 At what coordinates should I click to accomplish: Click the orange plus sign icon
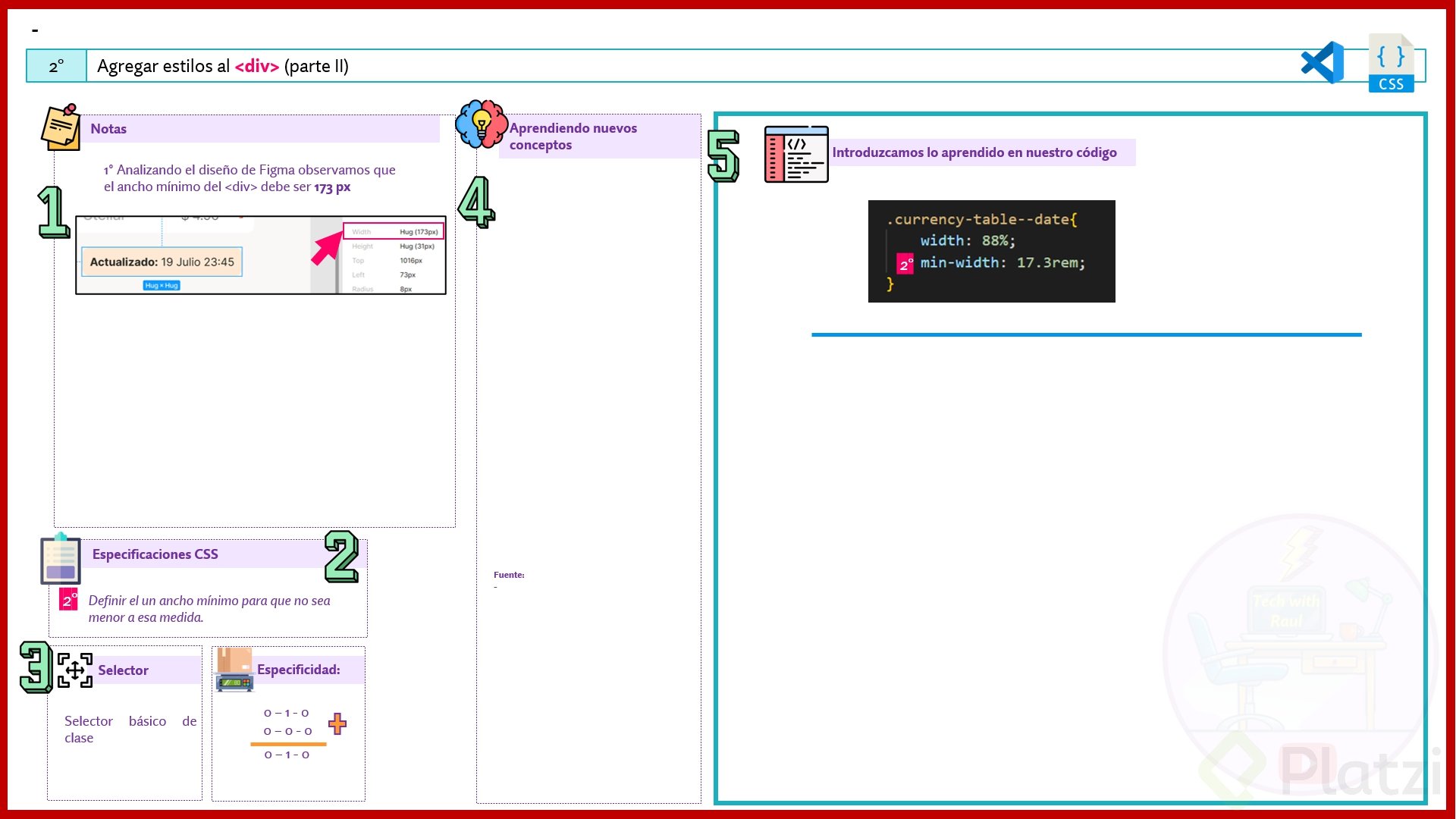click(x=337, y=723)
